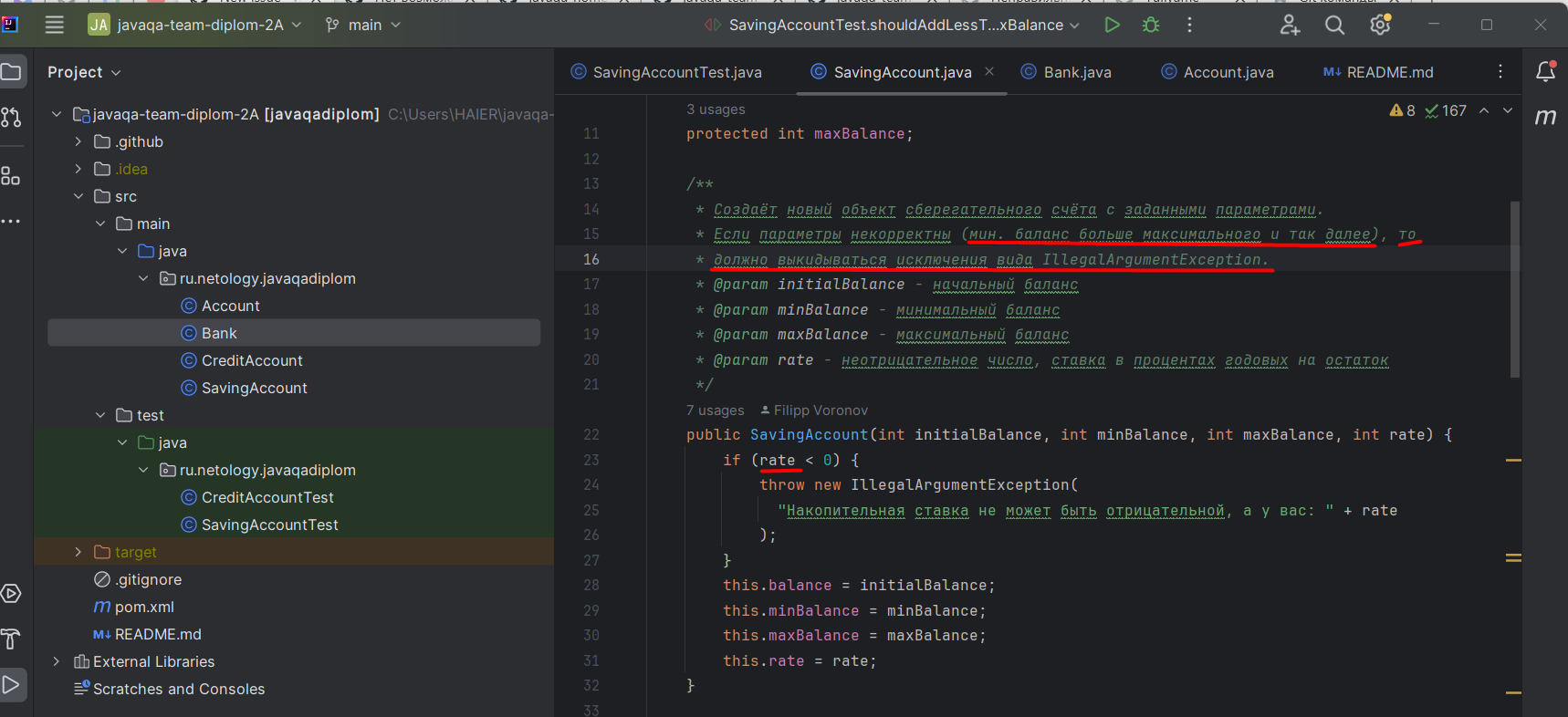1568x717 pixels.
Task: Close the SavingAccount.java tab
Action: coord(989,71)
